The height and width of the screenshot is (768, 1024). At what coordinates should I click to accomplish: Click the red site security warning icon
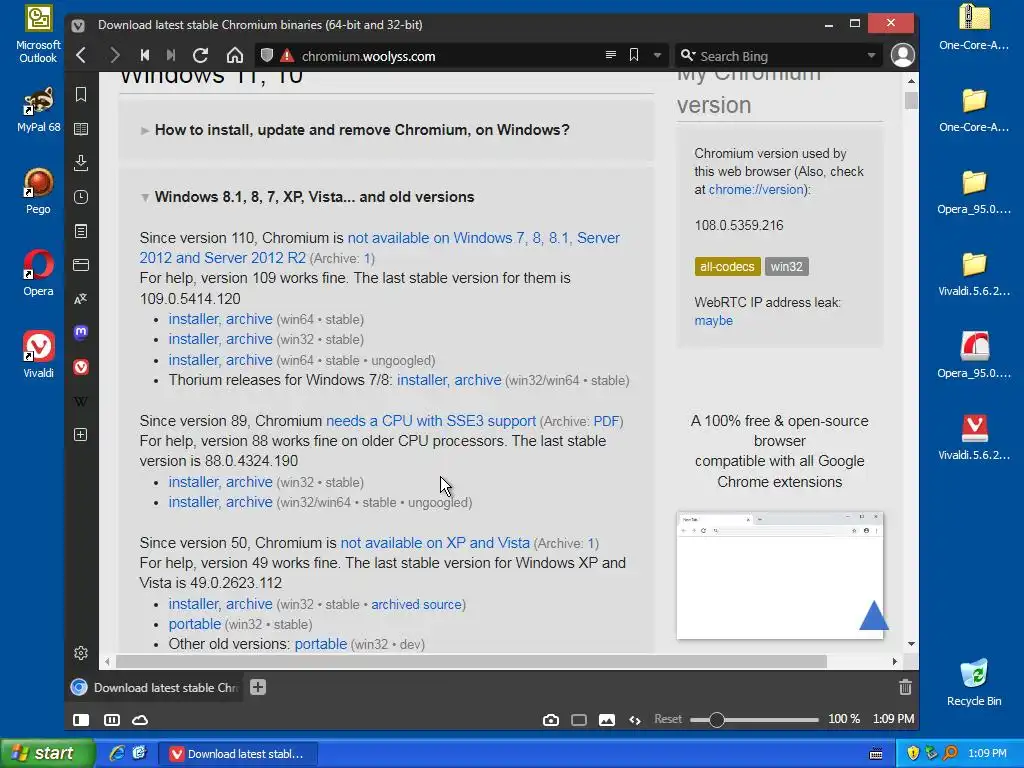point(287,56)
